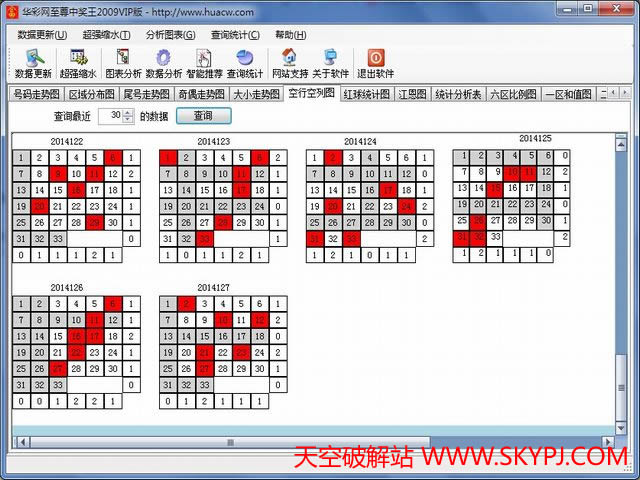This screenshot has width=640, height=480.
Task: Click the recent-count spinner arrows beside 30
Action: 128,116
